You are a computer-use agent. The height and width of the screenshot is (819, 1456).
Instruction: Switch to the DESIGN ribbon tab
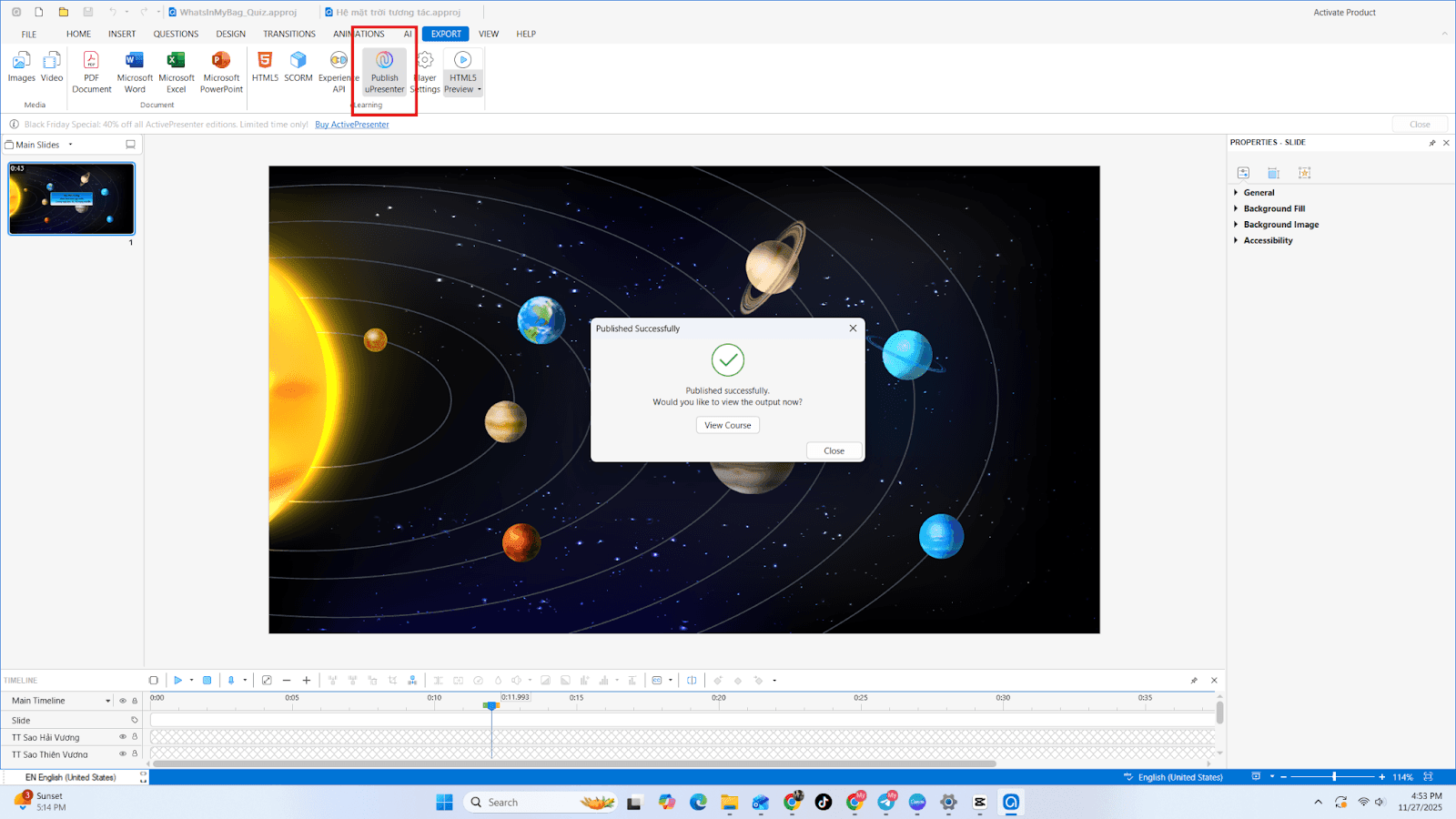pyautogui.click(x=230, y=34)
